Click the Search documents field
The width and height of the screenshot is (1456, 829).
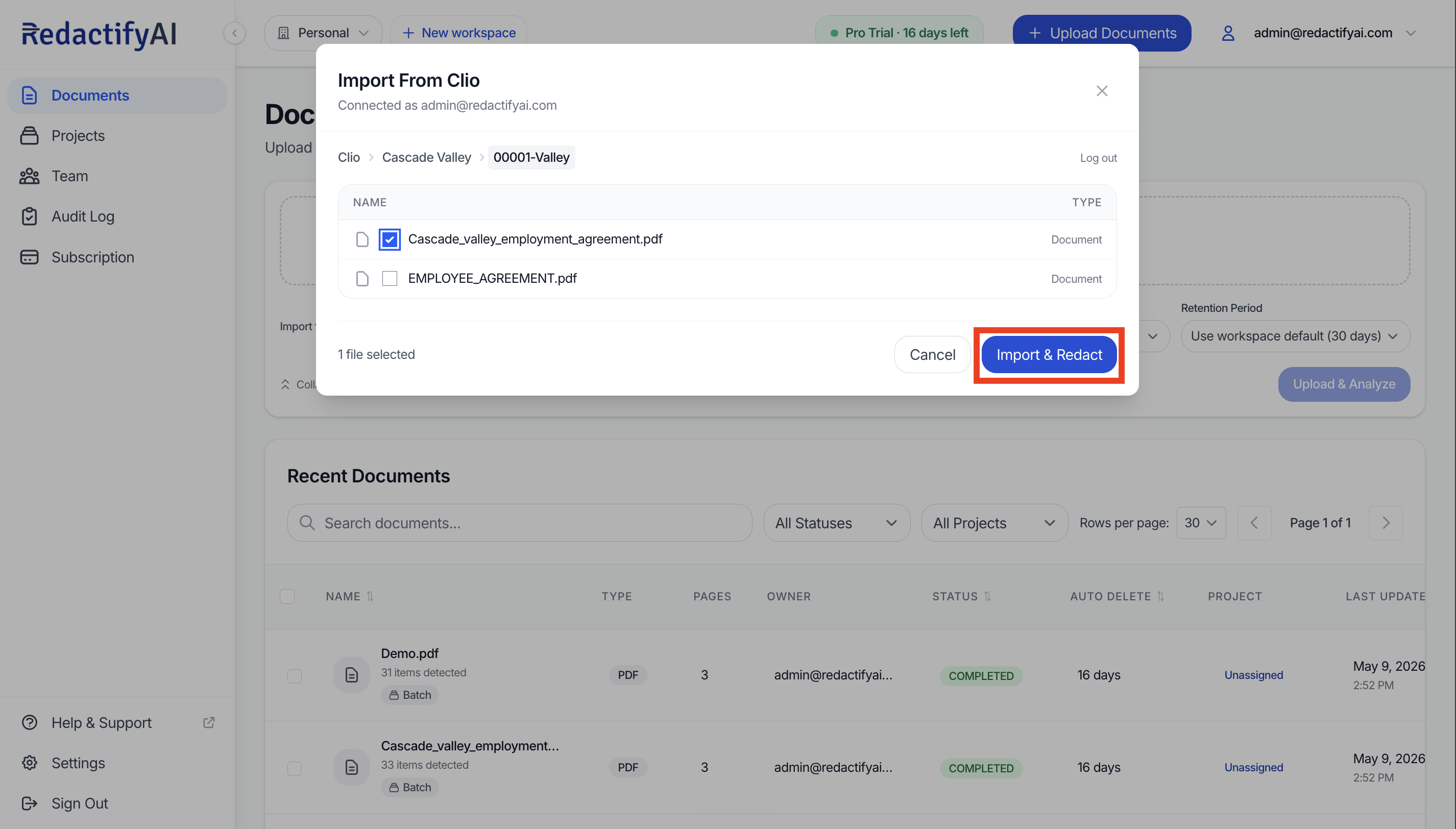[x=519, y=523]
